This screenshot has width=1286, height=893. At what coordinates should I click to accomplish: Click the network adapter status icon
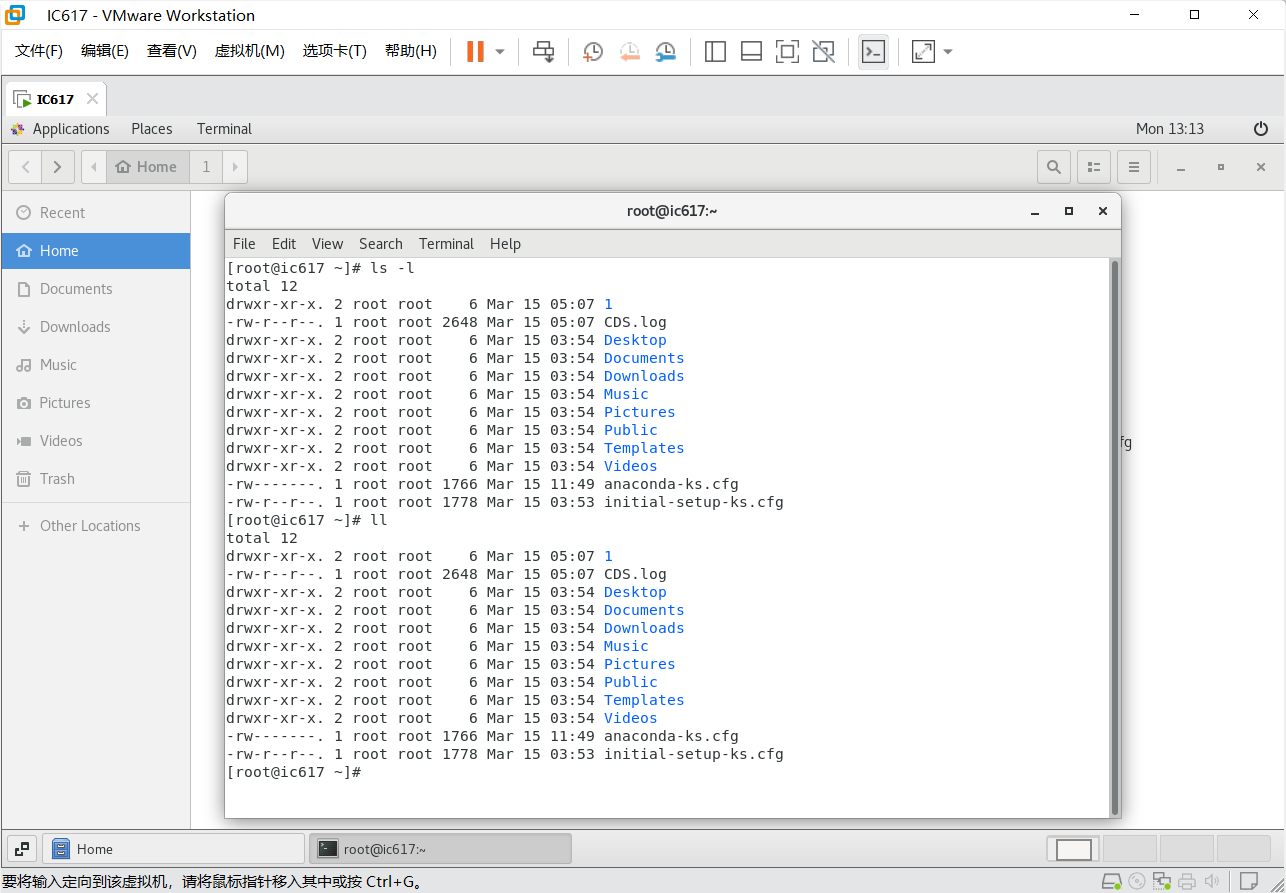click(1161, 882)
